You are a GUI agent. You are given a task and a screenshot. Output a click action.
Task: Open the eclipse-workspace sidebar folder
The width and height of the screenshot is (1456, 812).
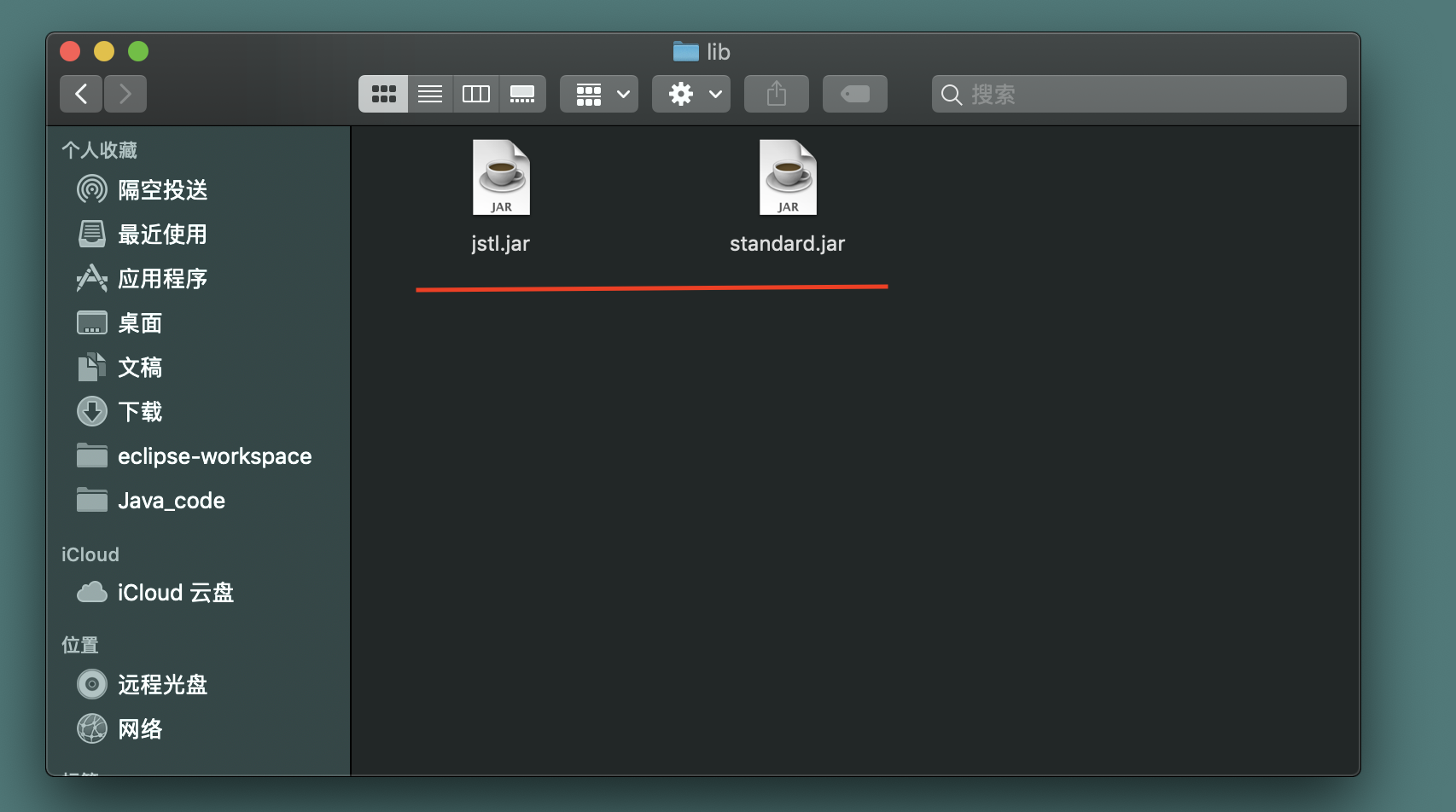click(214, 455)
